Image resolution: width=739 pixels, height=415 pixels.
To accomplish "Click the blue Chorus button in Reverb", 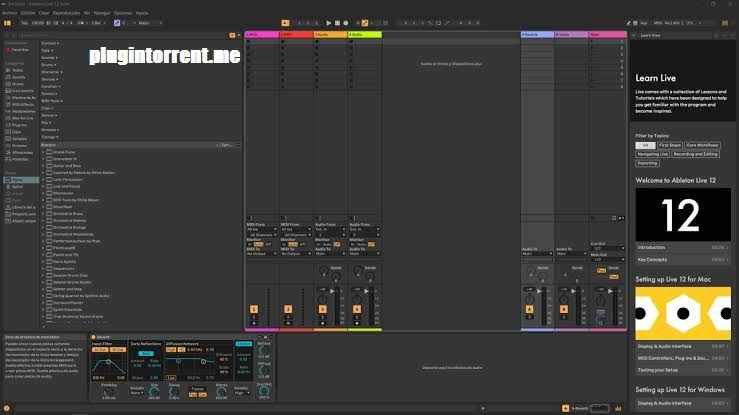I will click(244, 343).
